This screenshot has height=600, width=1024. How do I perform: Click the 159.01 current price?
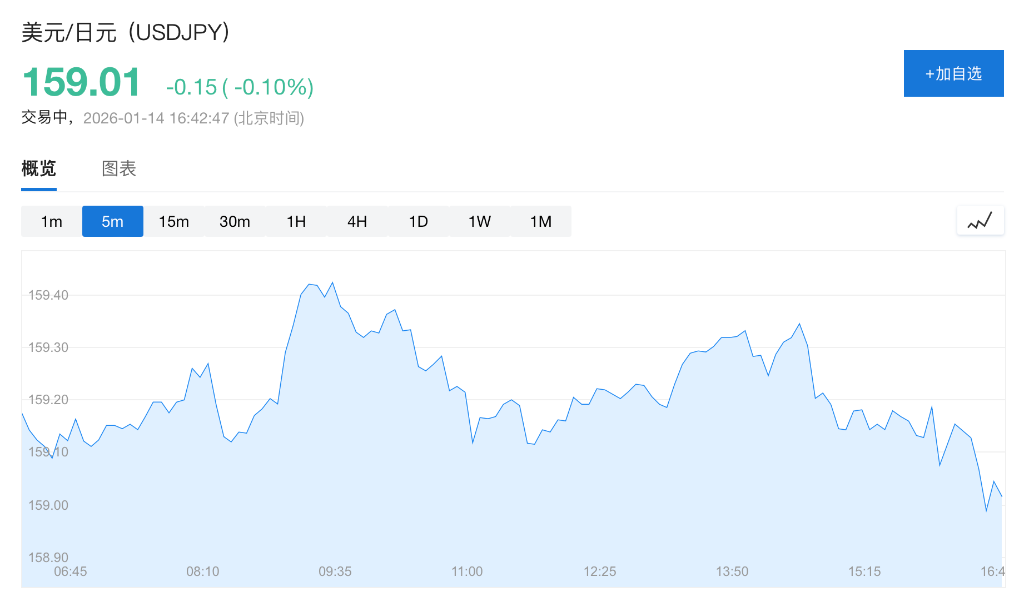tap(82, 83)
